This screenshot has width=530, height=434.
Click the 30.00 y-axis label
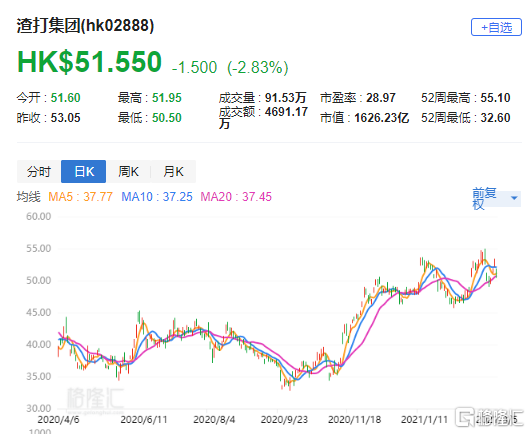click(x=39, y=409)
